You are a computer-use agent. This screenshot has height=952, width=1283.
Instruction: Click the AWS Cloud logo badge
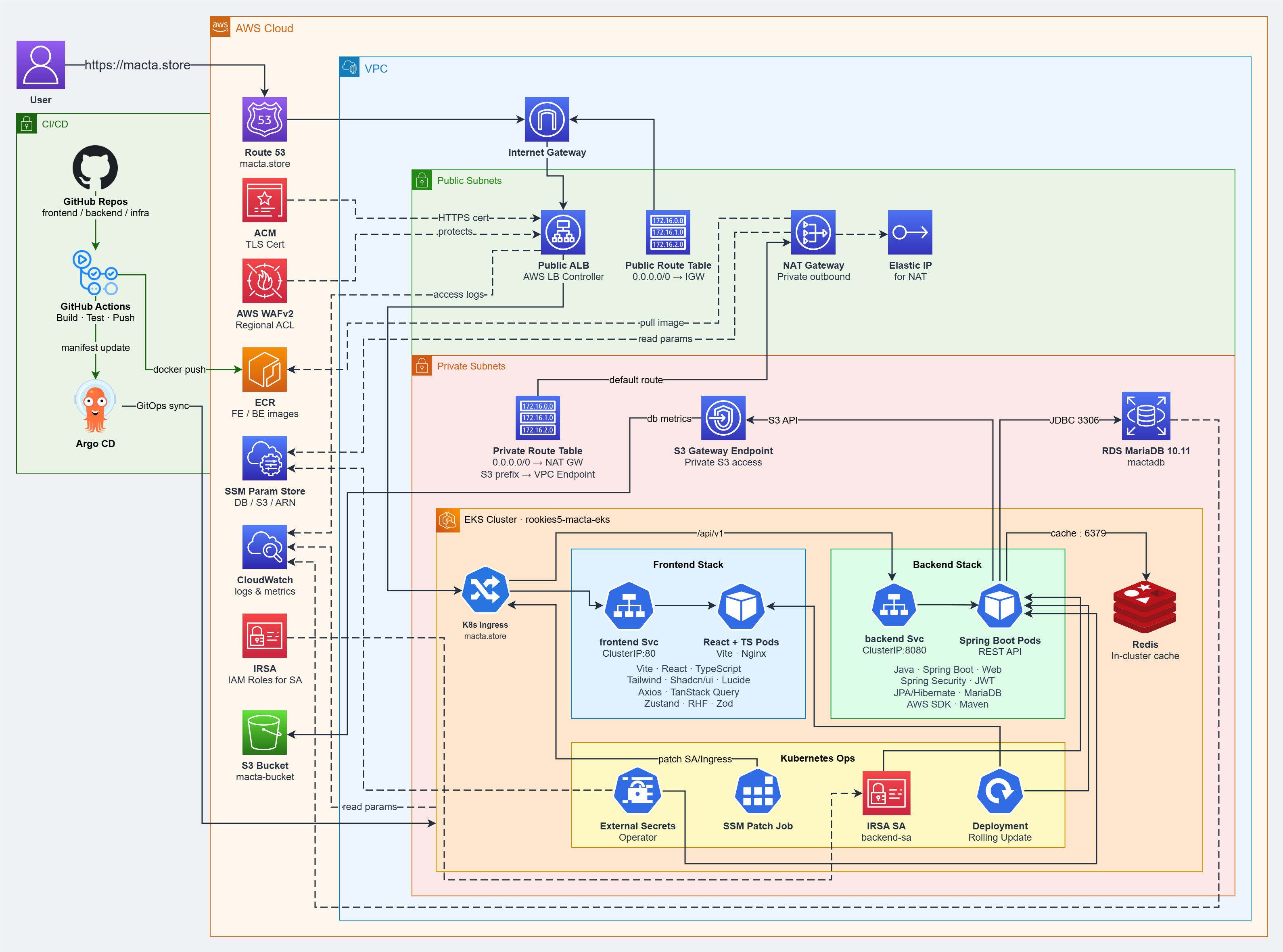pos(220,27)
